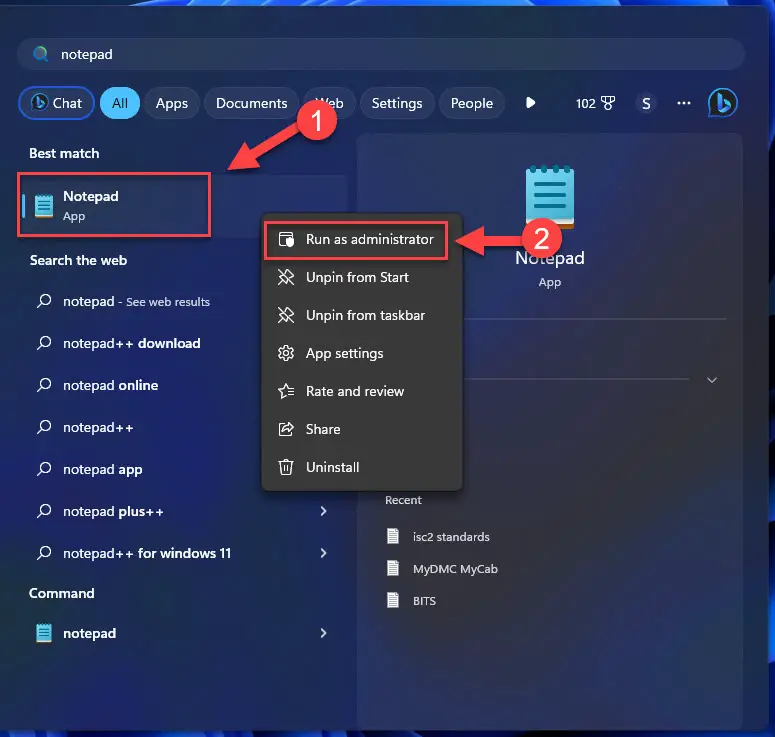Click the notepad command app icon
Screen dimensions: 775x737
pyautogui.click(x=44, y=633)
